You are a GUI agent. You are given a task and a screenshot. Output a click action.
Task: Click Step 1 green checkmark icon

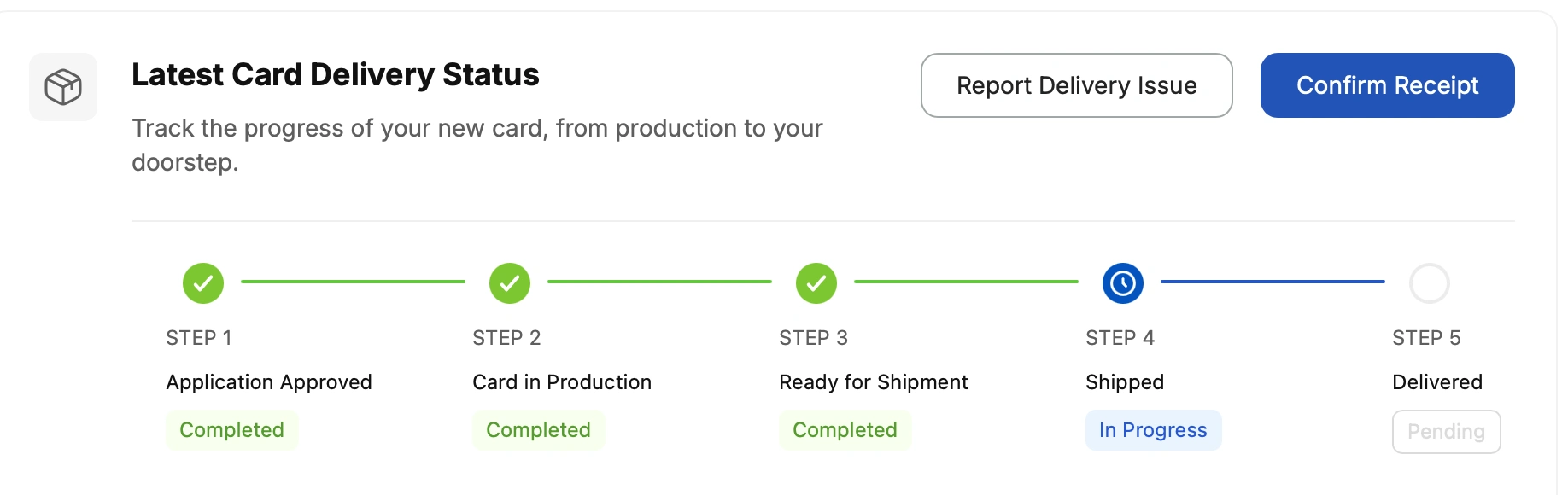coord(203,283)
